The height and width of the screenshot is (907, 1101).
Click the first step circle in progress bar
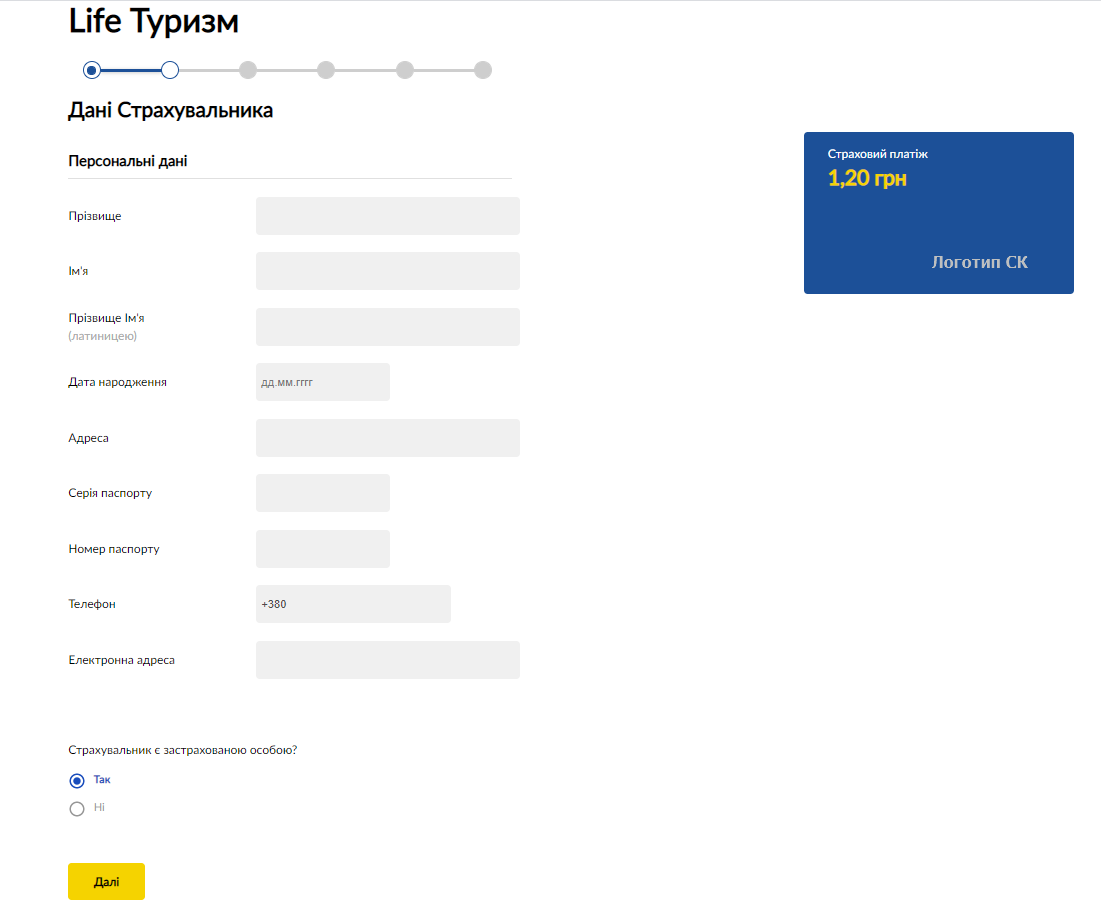92,70
